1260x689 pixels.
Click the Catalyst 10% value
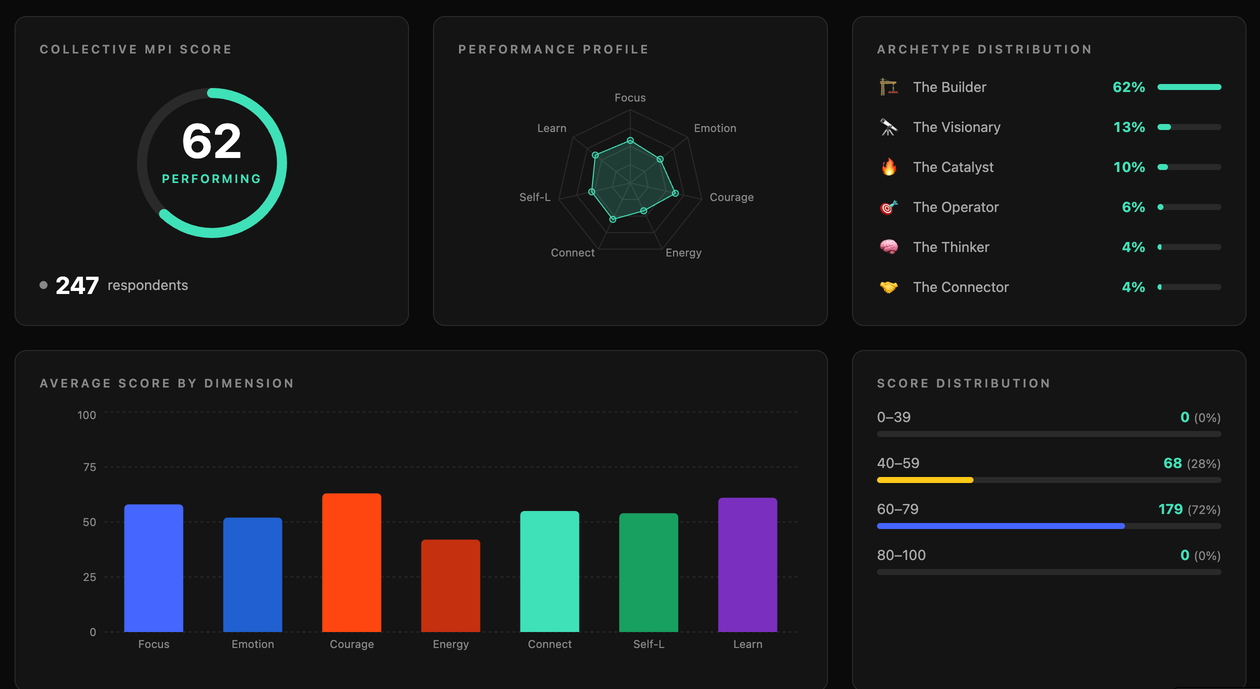1129,167
